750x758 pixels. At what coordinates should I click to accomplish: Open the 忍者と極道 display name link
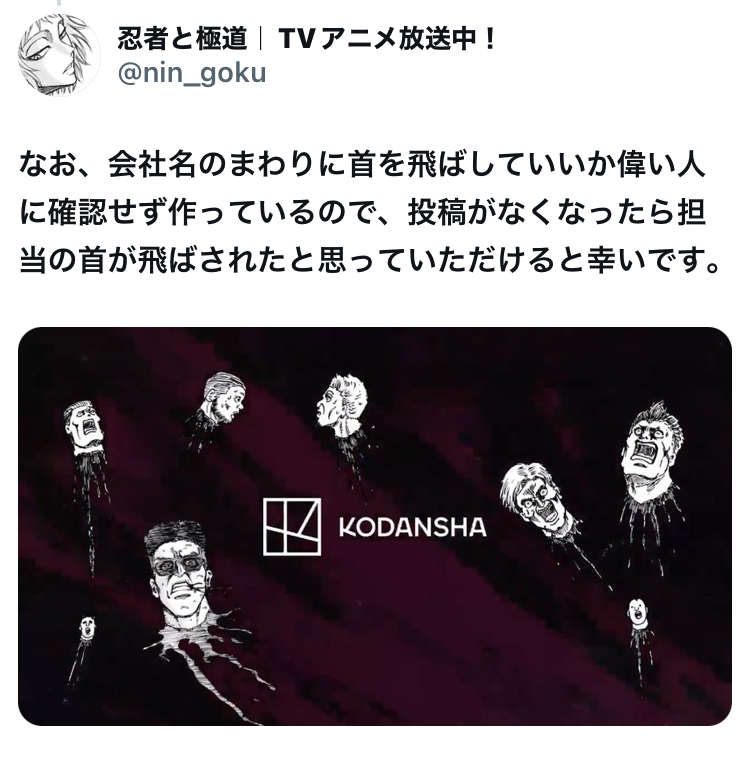(182, 39)
